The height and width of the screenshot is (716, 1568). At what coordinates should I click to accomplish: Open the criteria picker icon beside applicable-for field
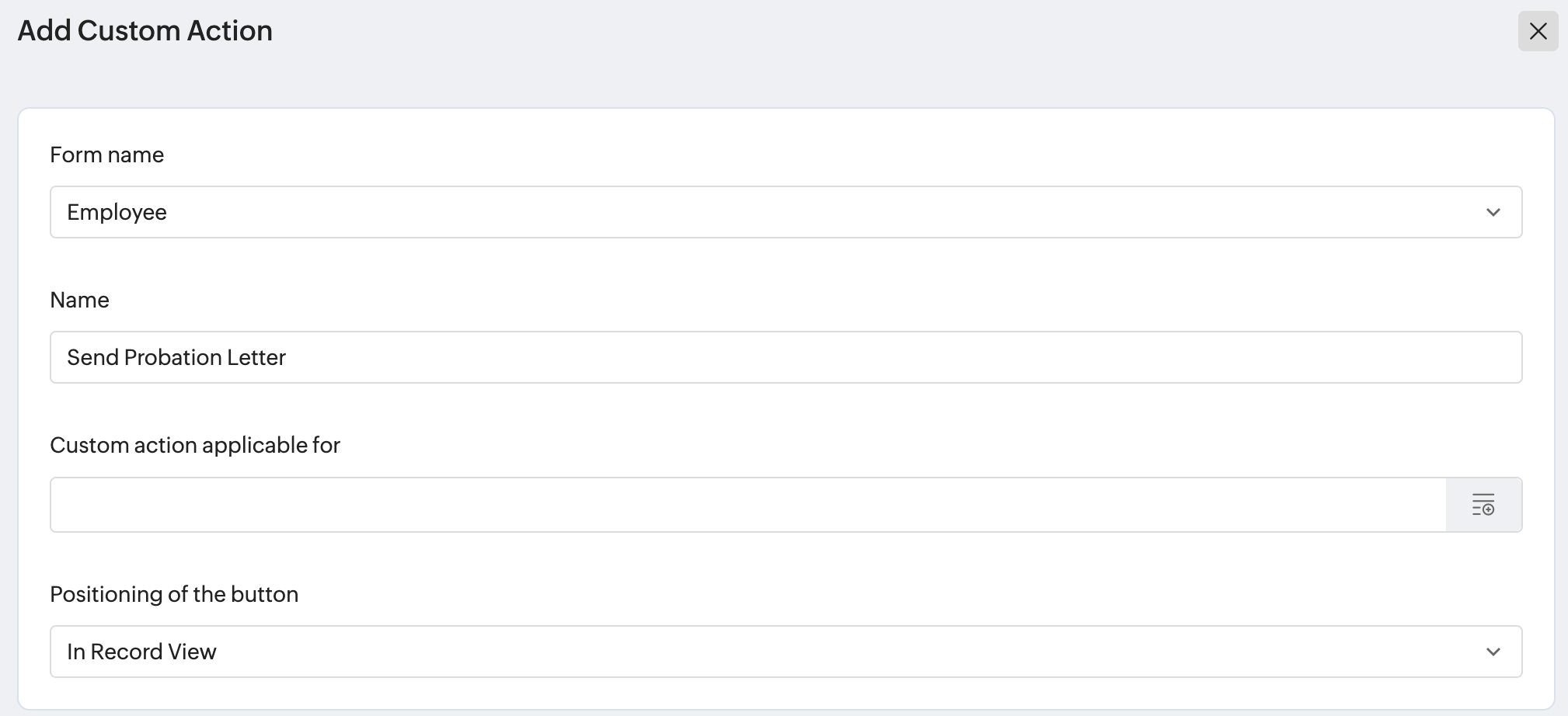(1483, 505)
